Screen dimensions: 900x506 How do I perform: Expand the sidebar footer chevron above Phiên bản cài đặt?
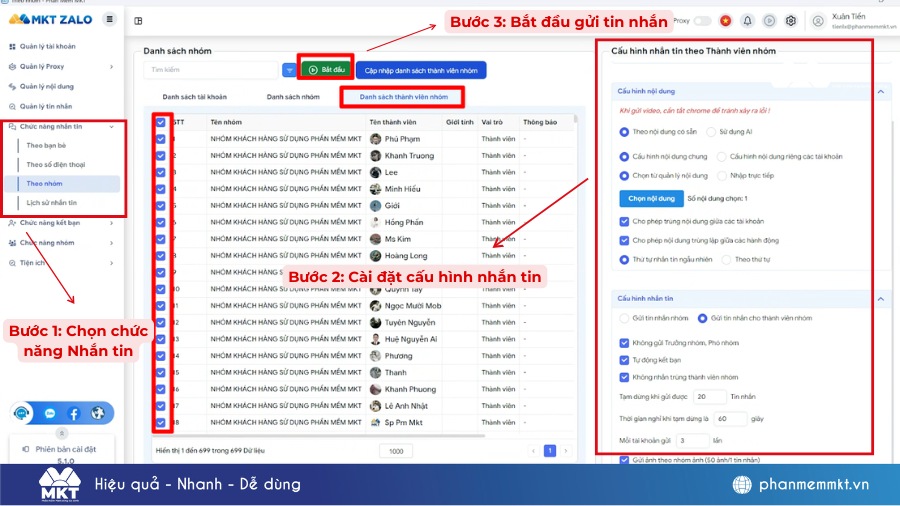click(61, 433)
